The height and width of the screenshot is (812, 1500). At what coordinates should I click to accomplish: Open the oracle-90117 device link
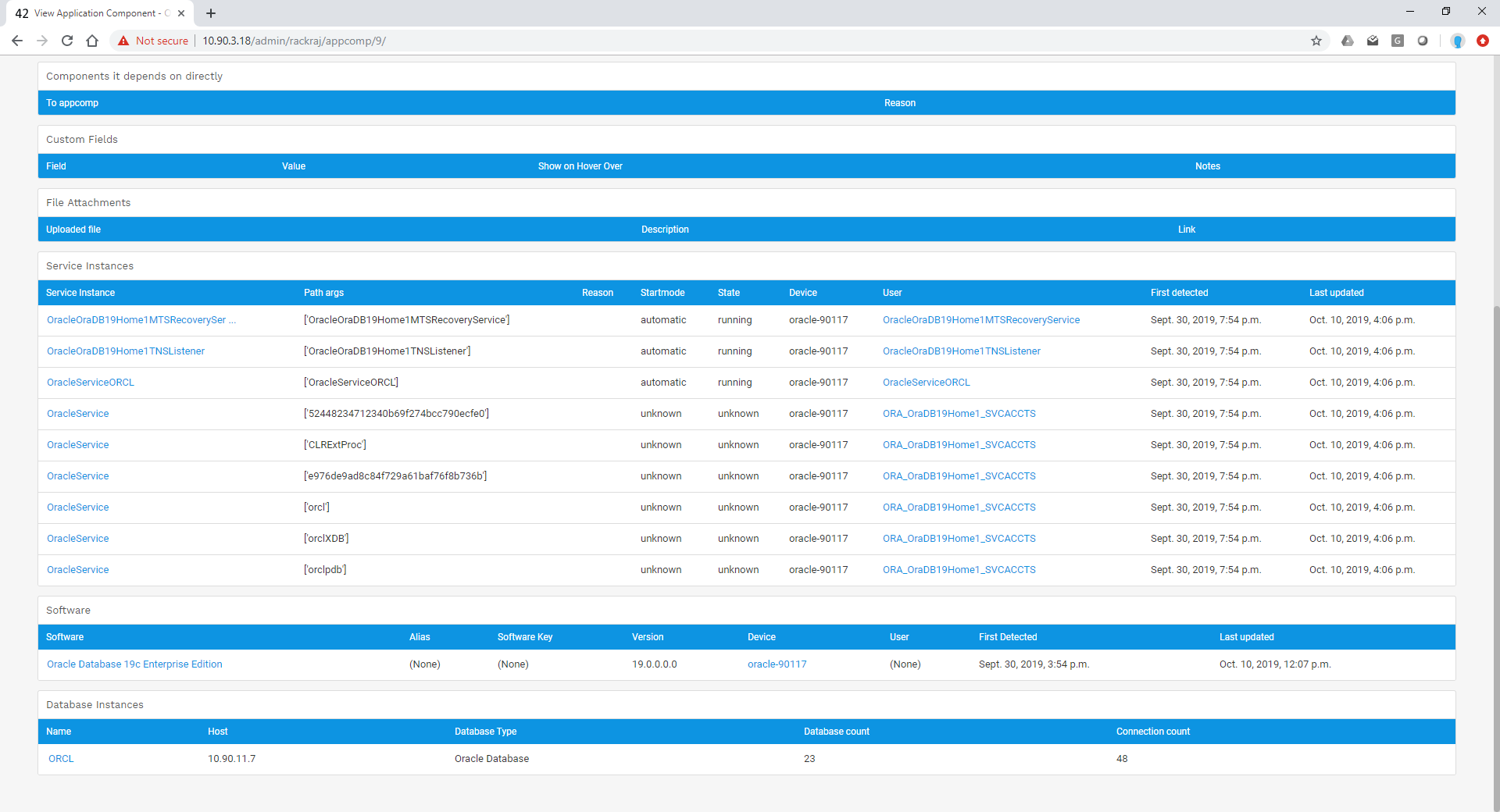(777, 664)
